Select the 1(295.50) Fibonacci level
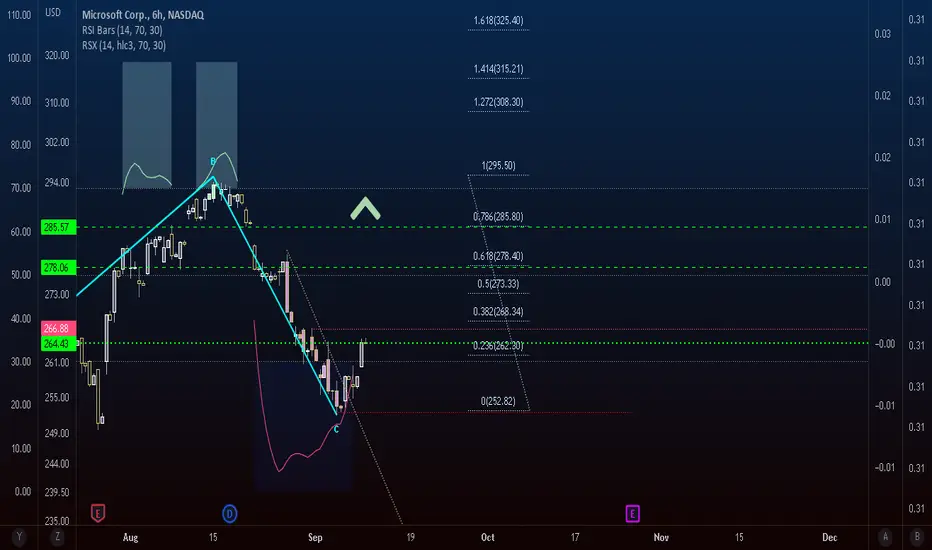The image size is (932, 550). coord(498,166)
